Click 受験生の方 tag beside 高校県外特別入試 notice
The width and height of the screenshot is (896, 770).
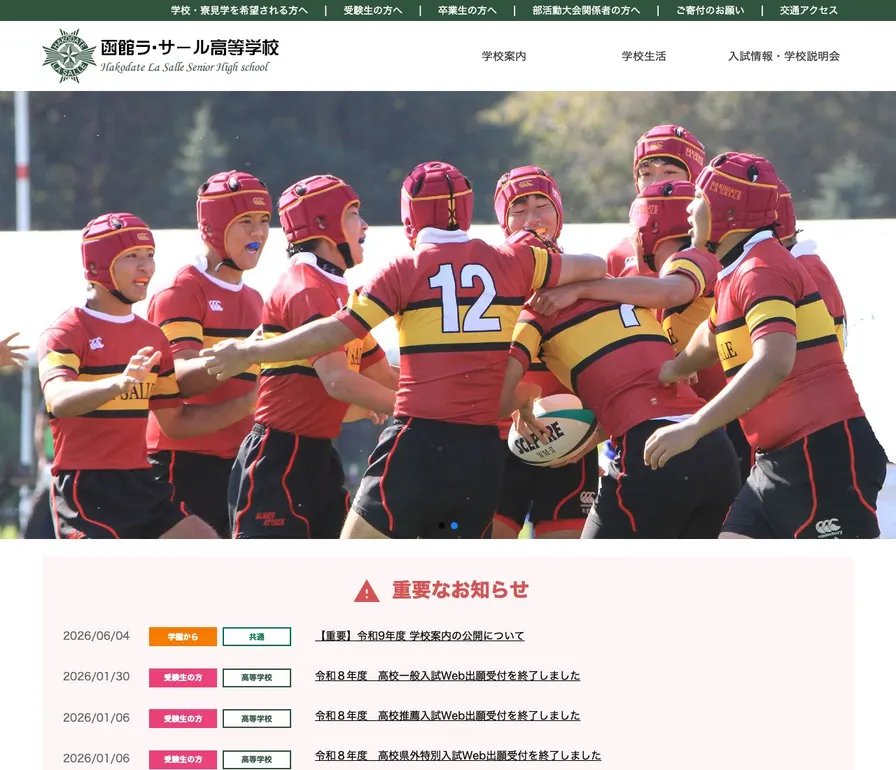pyautogui.click(x=183, y=759)
